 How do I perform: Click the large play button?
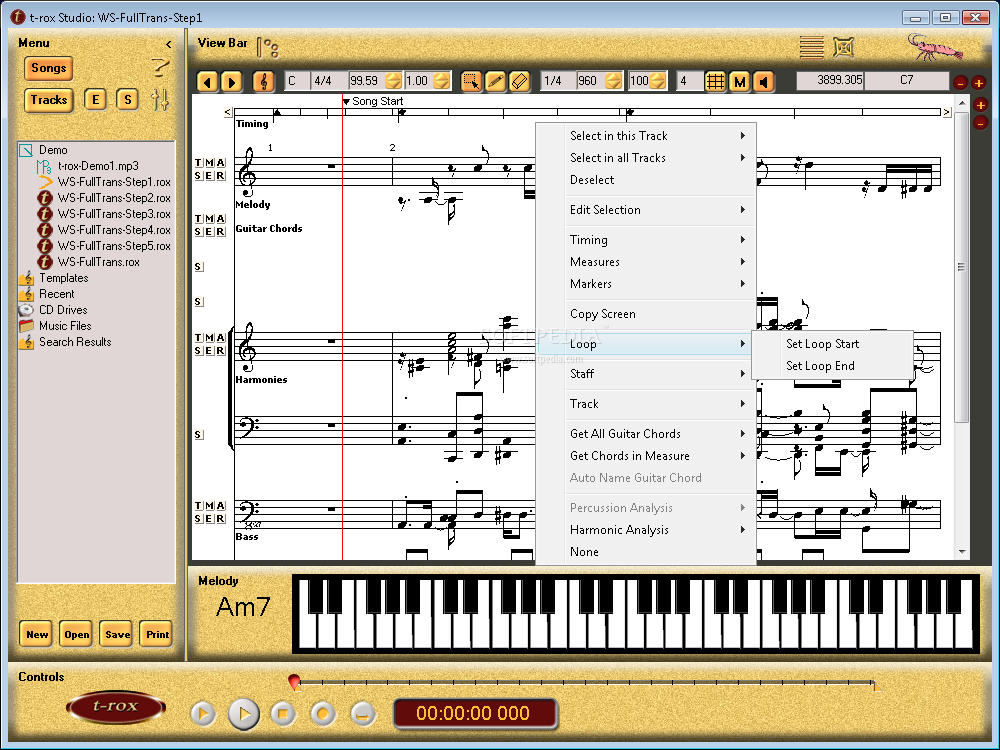coord(244,714)
